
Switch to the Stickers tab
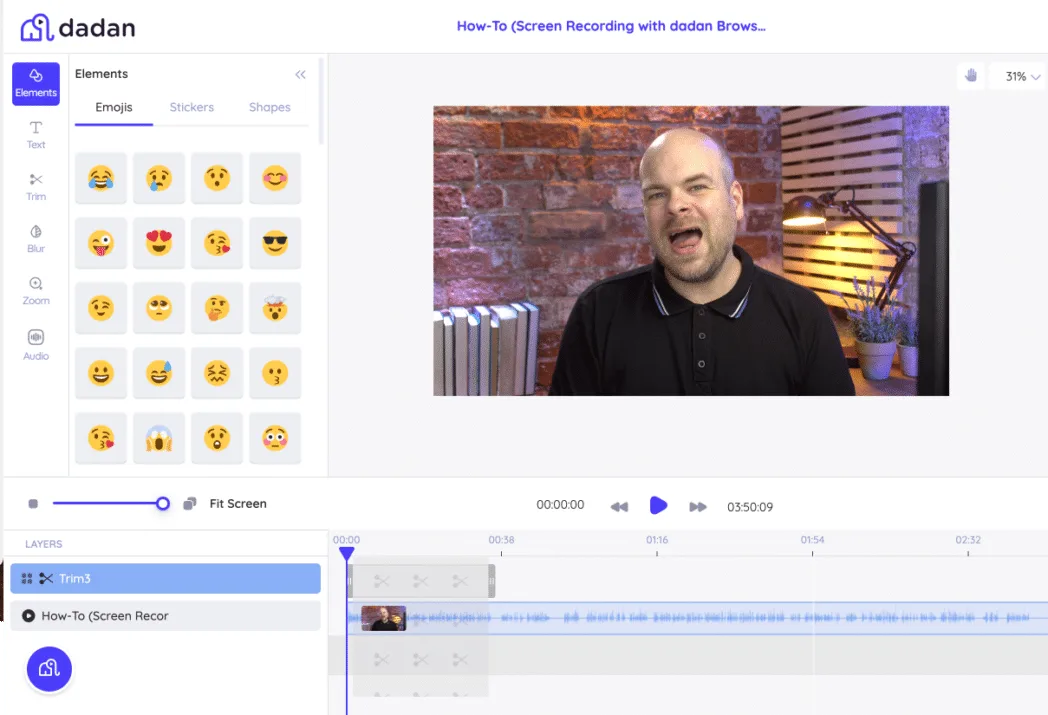click(x=191, y=107)
